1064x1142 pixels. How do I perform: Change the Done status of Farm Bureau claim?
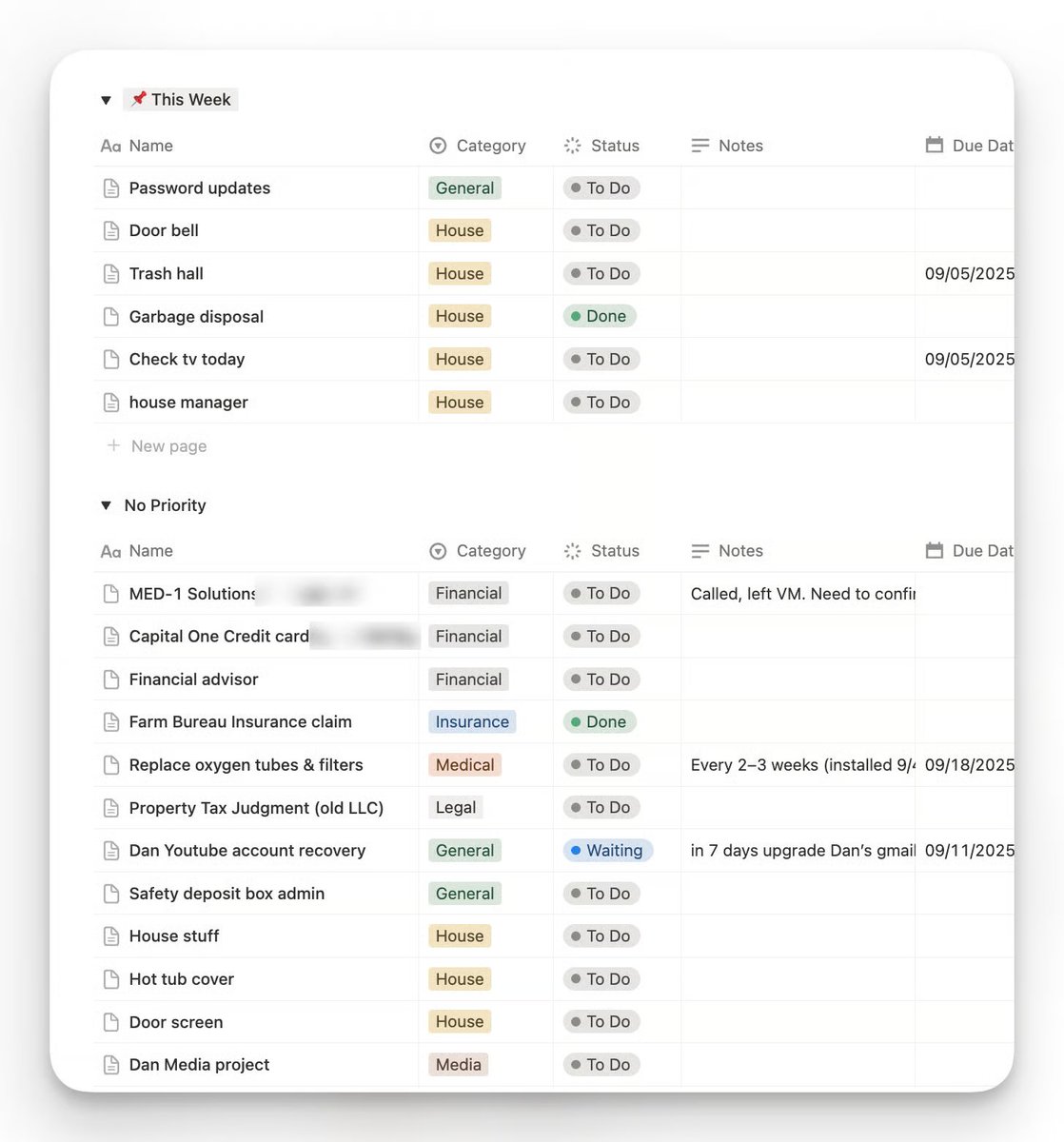(x=600, y=722)
